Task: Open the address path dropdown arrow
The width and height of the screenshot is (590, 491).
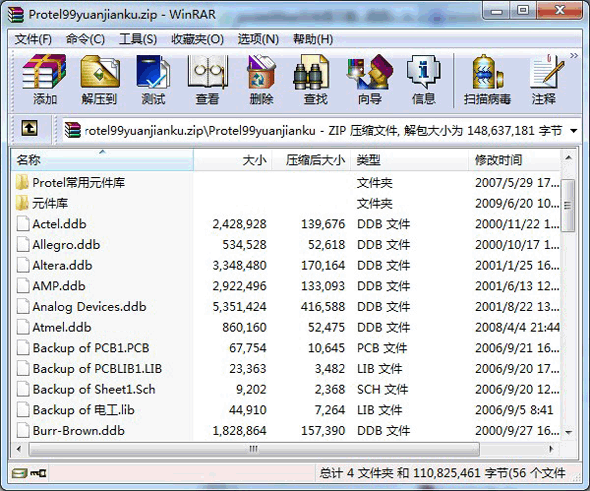Action: [573, 131]
